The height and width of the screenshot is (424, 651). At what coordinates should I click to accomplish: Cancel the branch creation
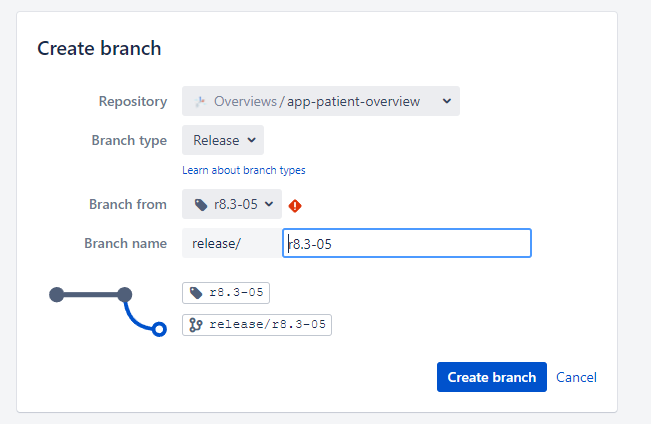tap(576, 377)
